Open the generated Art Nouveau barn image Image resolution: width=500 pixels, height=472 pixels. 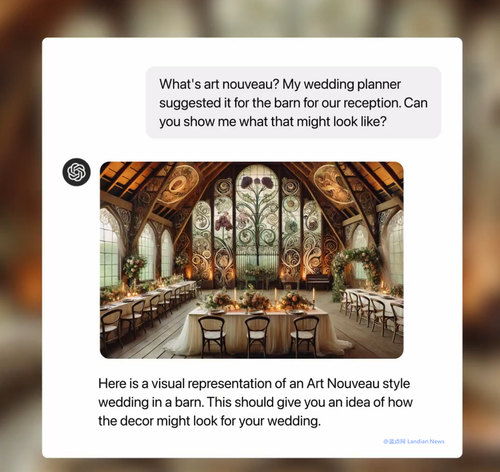click(x=252, y=260)
